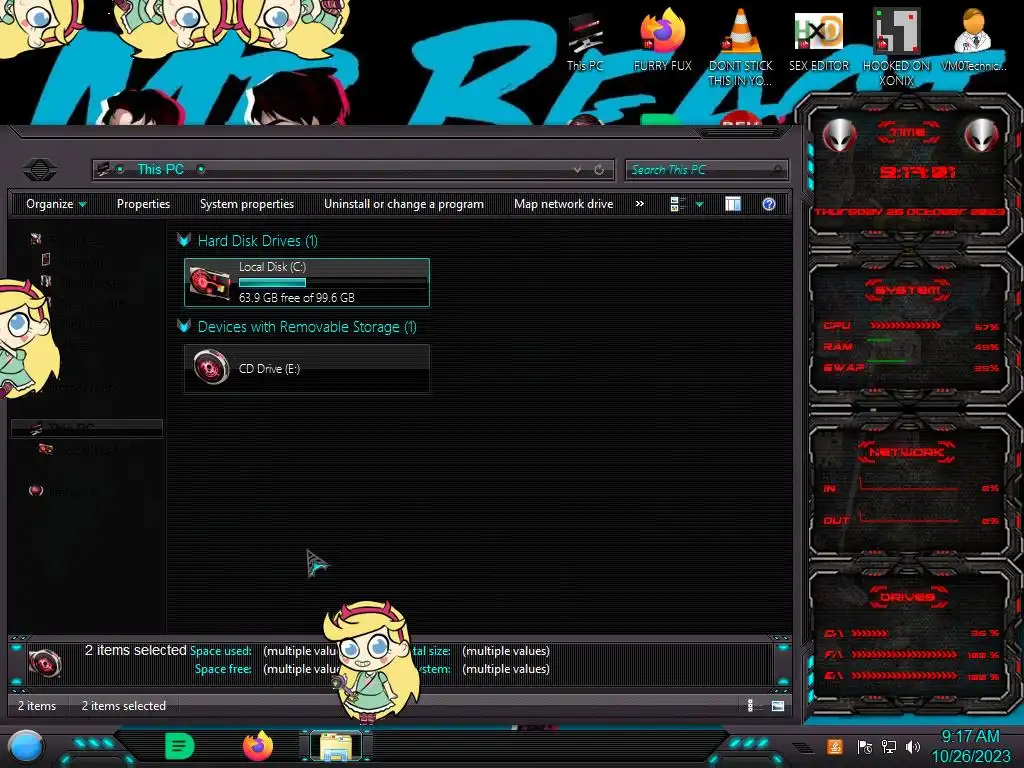Open the This PC desktop shortcut
Screen dimensions: 1024x768
coord(584,42)
